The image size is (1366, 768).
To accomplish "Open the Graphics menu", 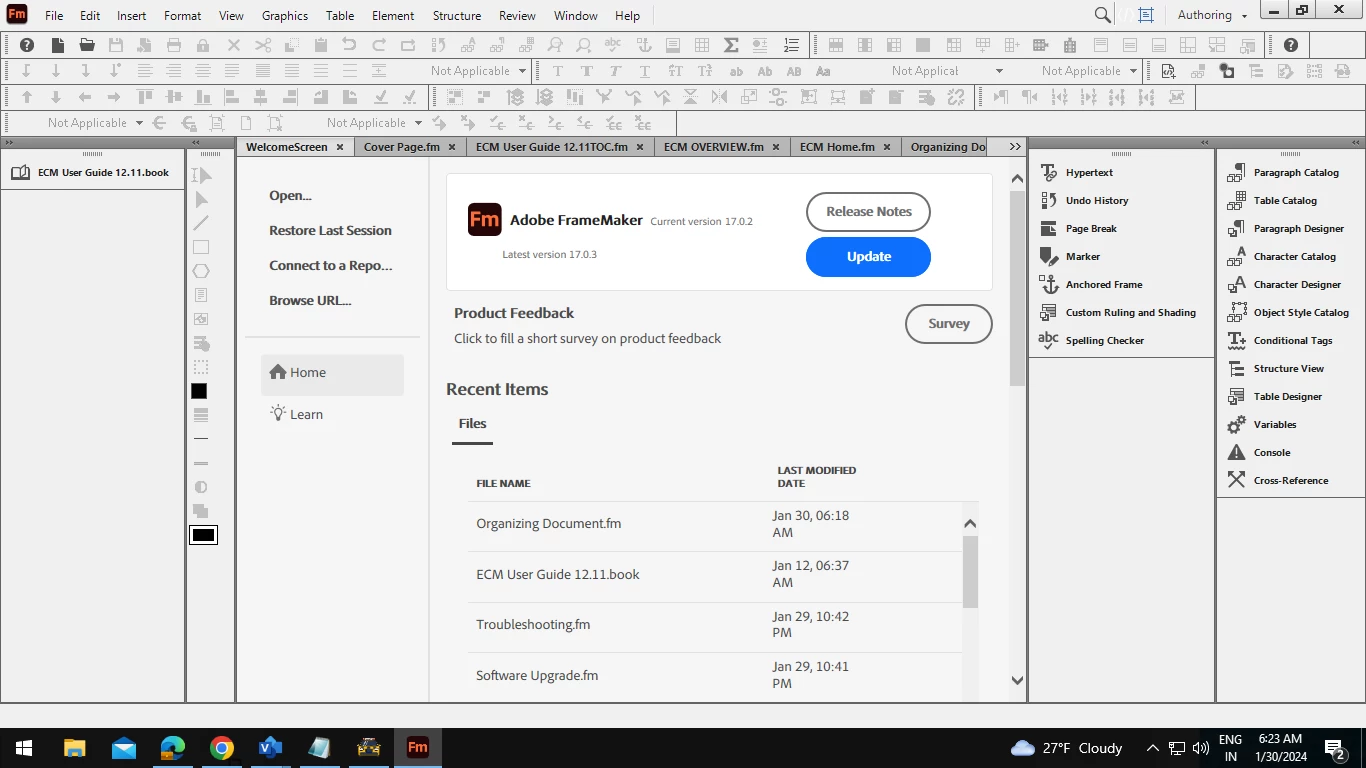I will [285, 15].
